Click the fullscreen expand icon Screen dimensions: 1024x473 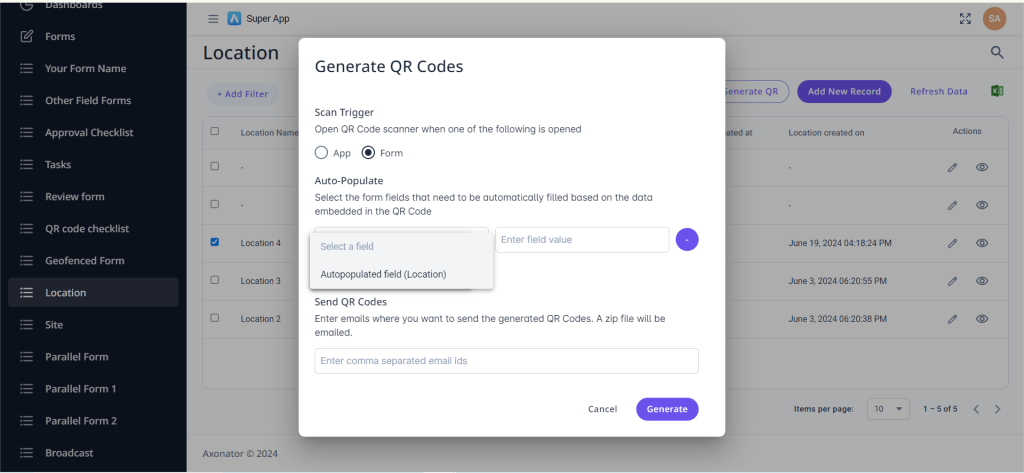click(x=965, y=19)
